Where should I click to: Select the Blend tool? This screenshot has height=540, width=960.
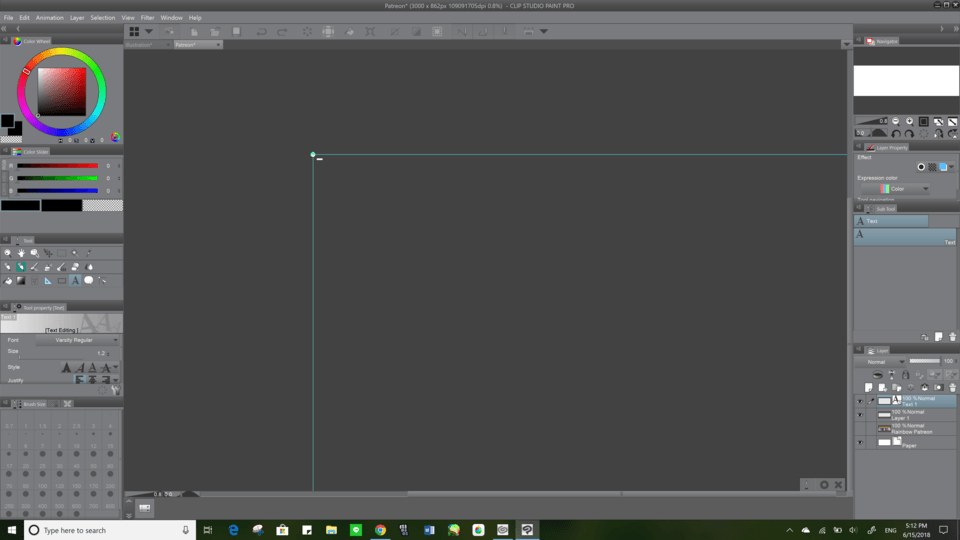[89, 267]
